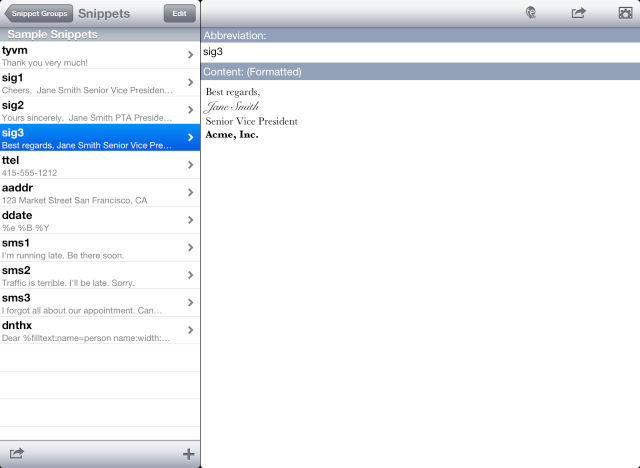The width and height of the screenshot is (640, 468).
Task: Tap the 'Abbreviation:' section header
Action: tap(420, 35)
